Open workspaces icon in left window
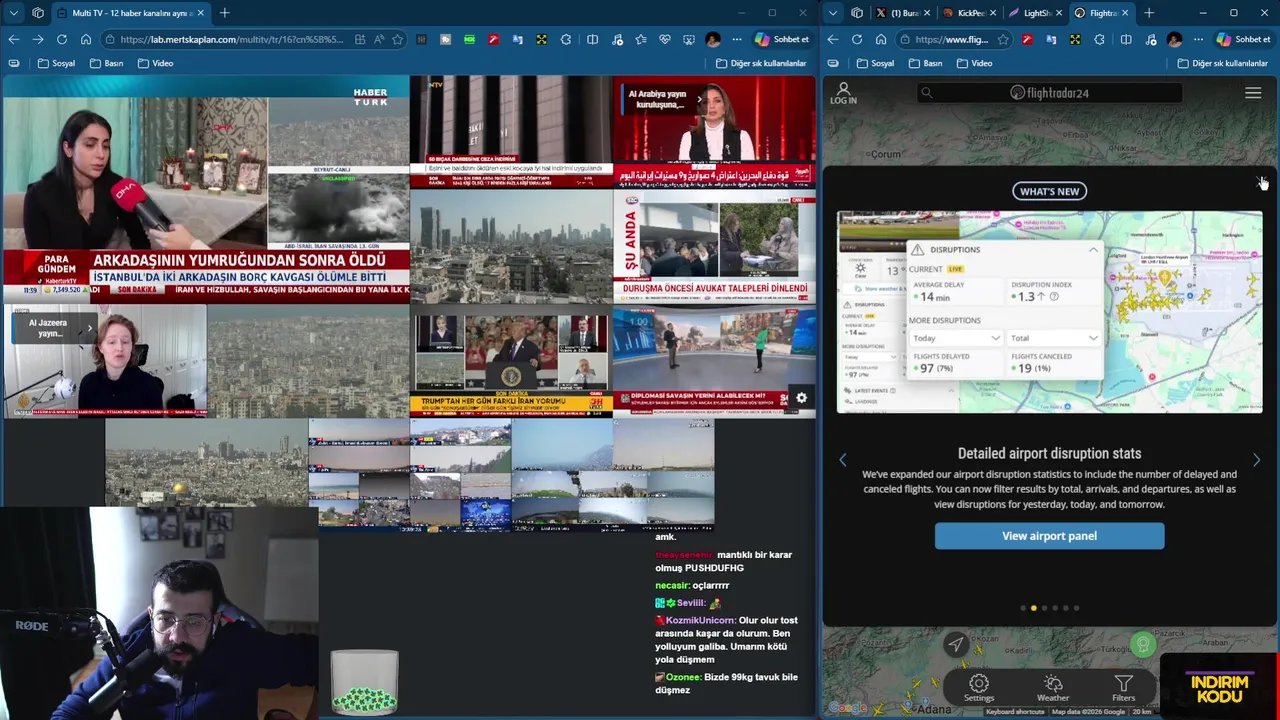Screen dimensions: 1280x720 (x=37, y=13)
